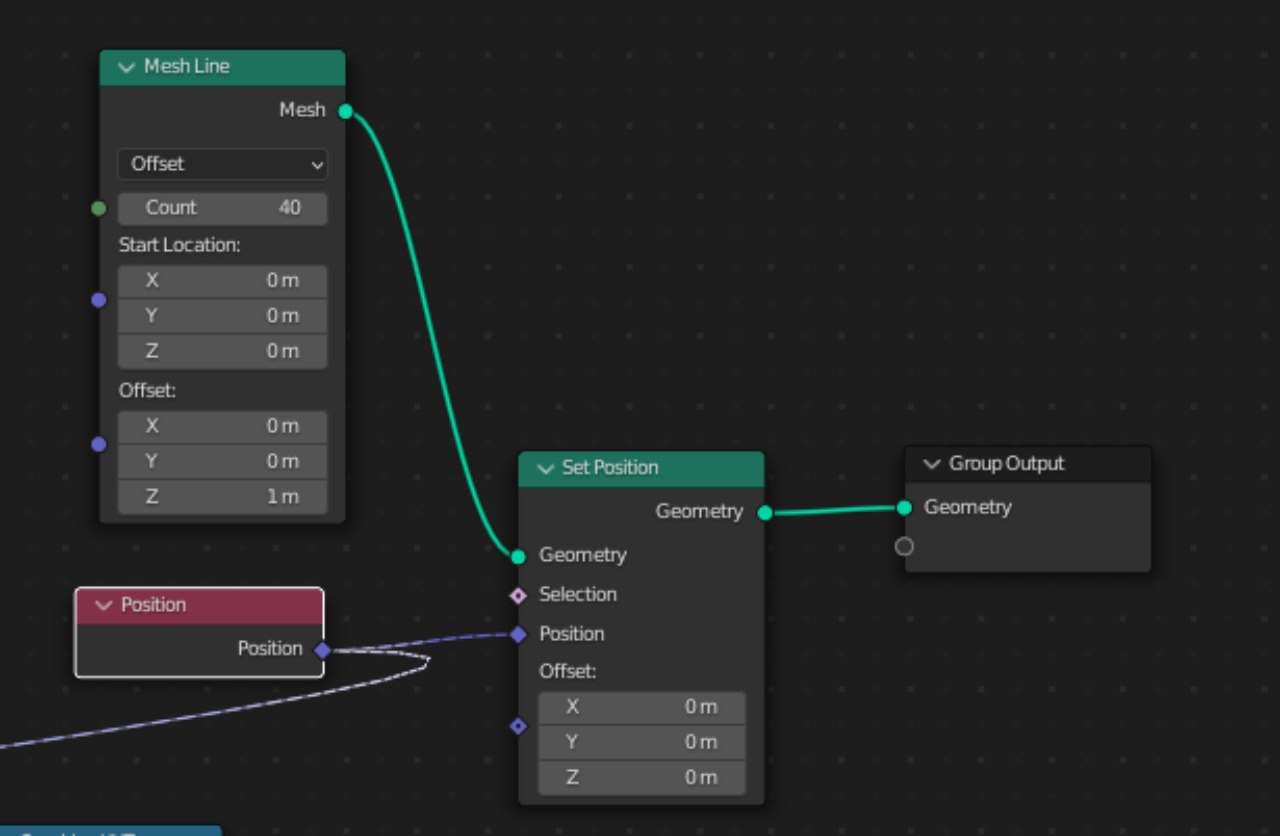Click the Count field showing 40

tap(223, 208)
